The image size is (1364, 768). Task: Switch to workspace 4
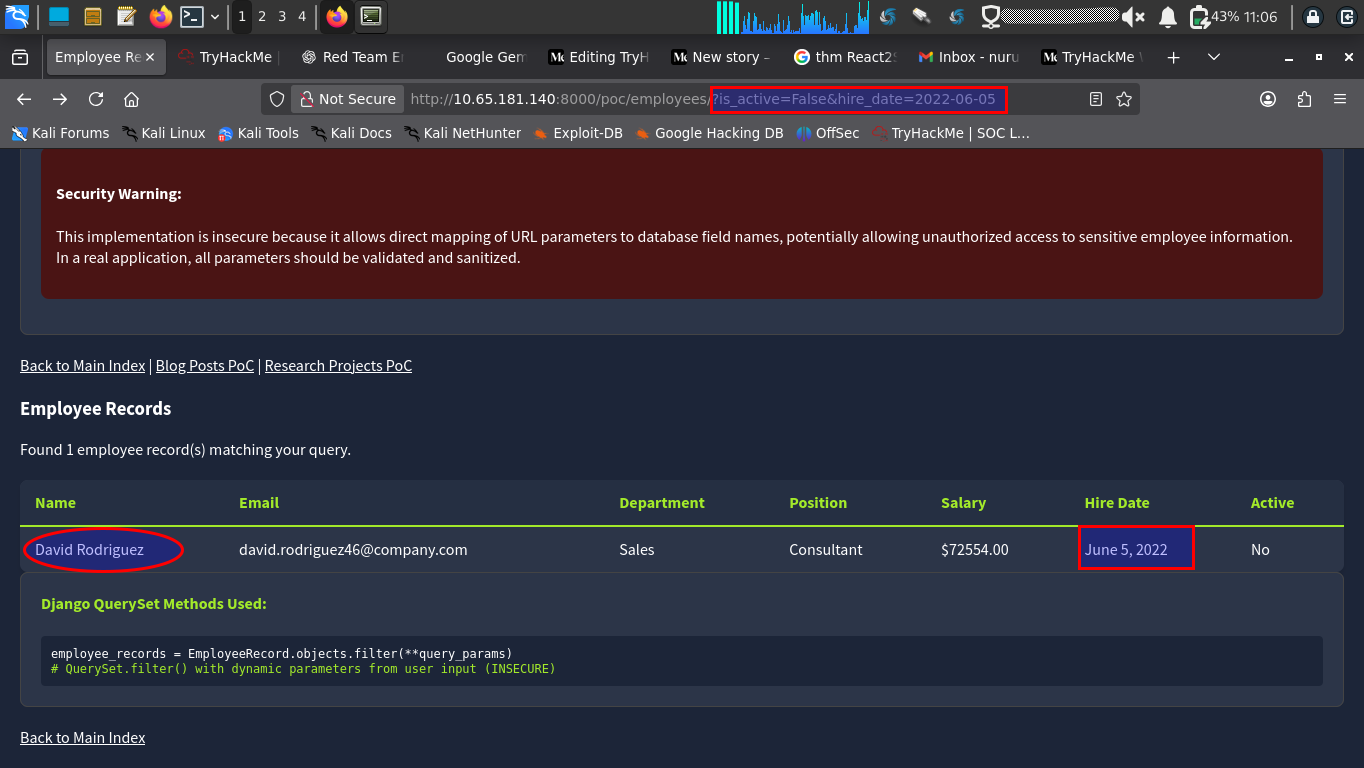coord(302,16)
